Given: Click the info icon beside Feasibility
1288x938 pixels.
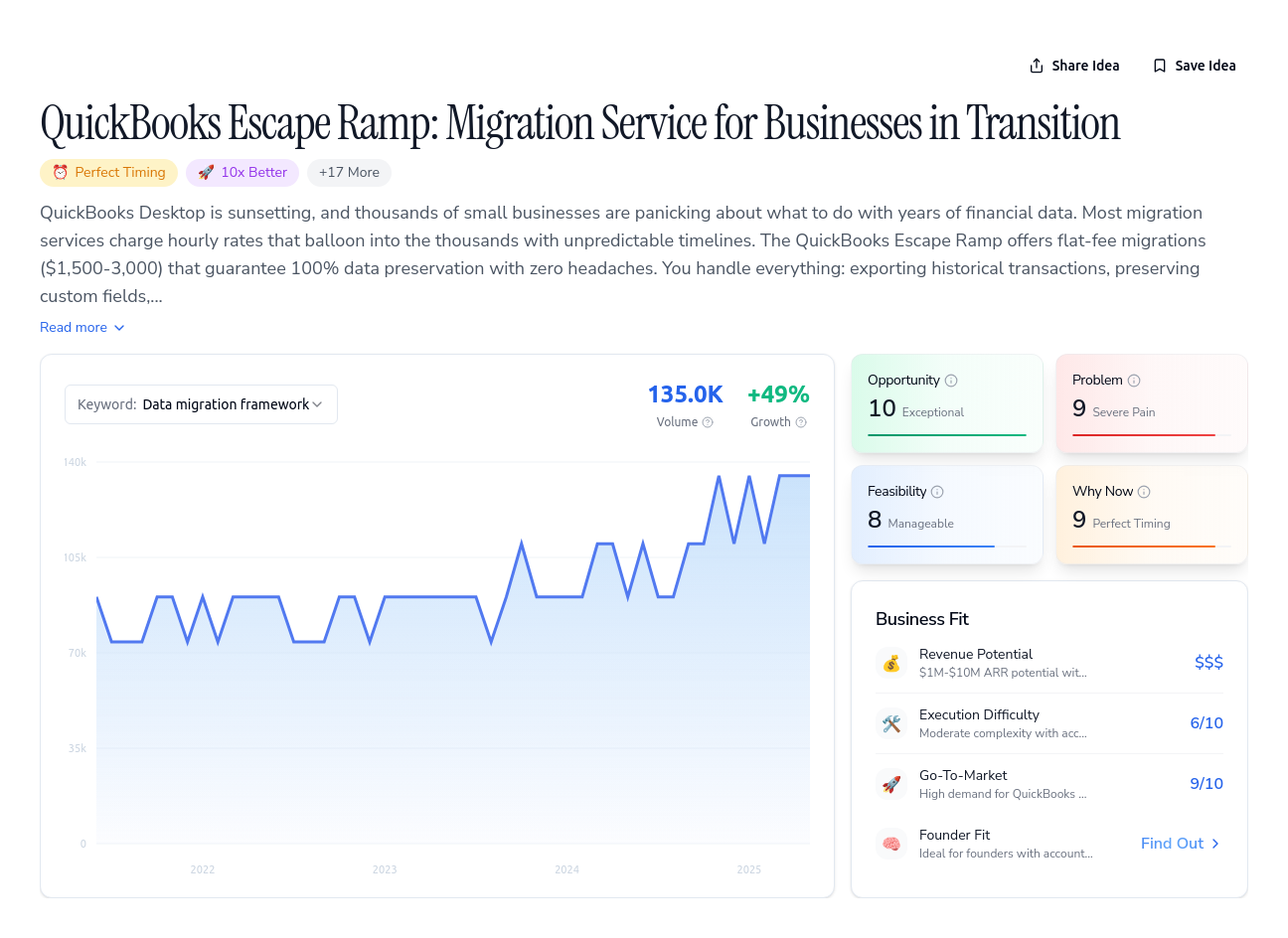Looking at the screenshot, I should pyautogui.click(x=937, y=492).
